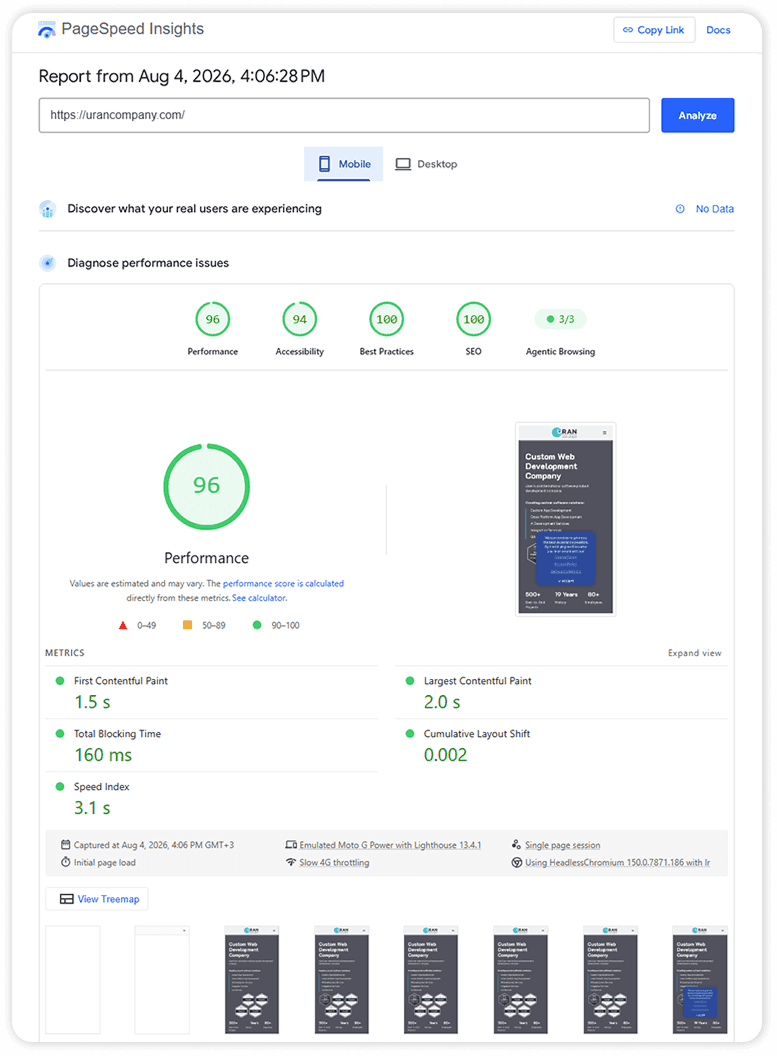Click the First Contentful Paint metric label

tap(121, 681)
